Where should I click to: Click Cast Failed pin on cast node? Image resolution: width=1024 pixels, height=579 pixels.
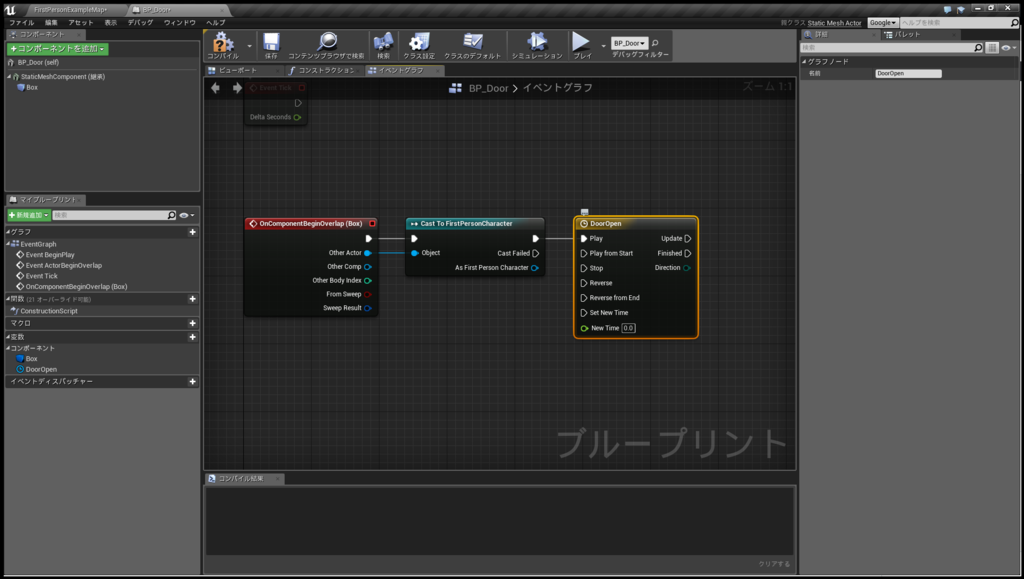pyautogui.click(x=536, y=253)
